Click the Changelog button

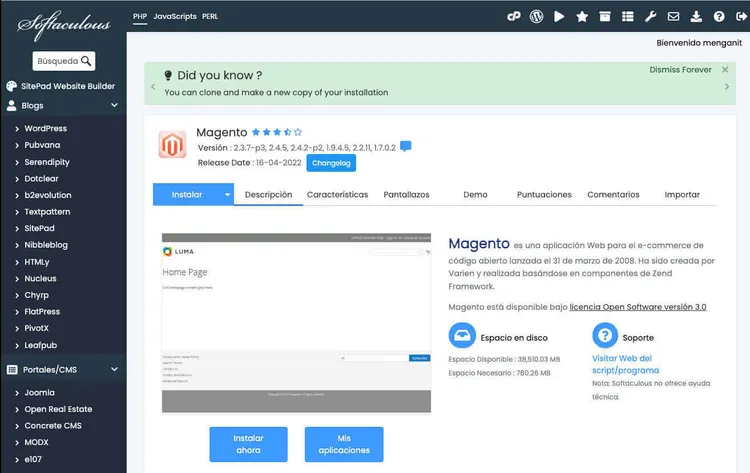[x=331, y=163]
